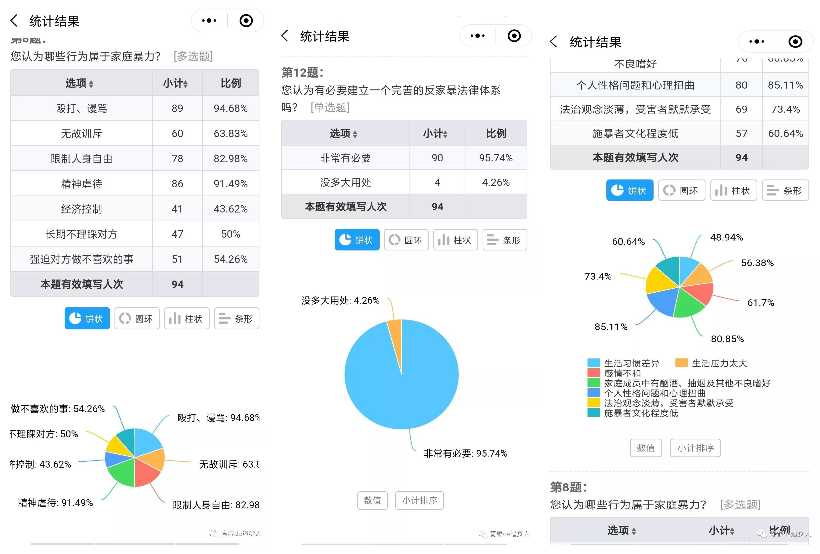Image resolution: width=820 pixels, height=554 pixels.
Task: Sort by 选项 column in left panel table
Action: click(80, 83)
